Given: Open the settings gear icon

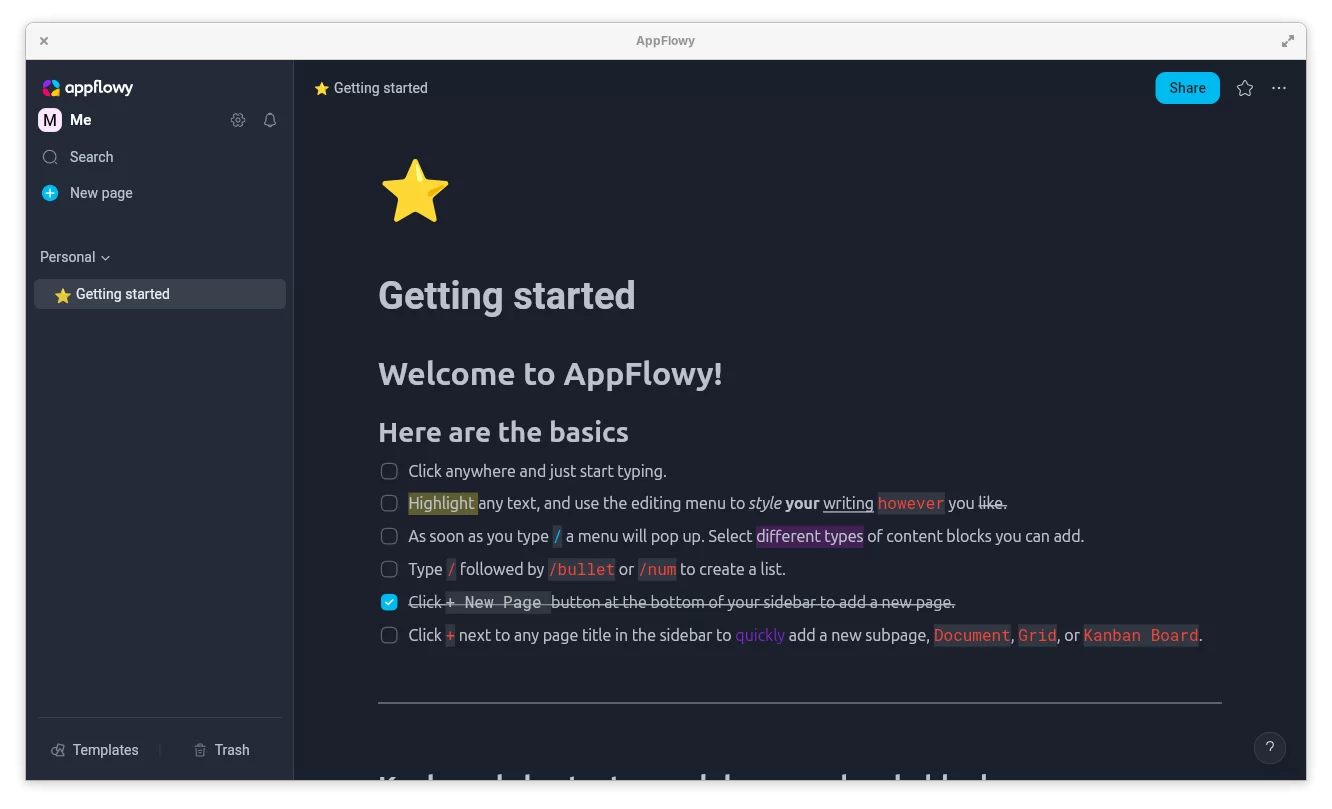Looking at the screenshot, I should tap(238, 120).
